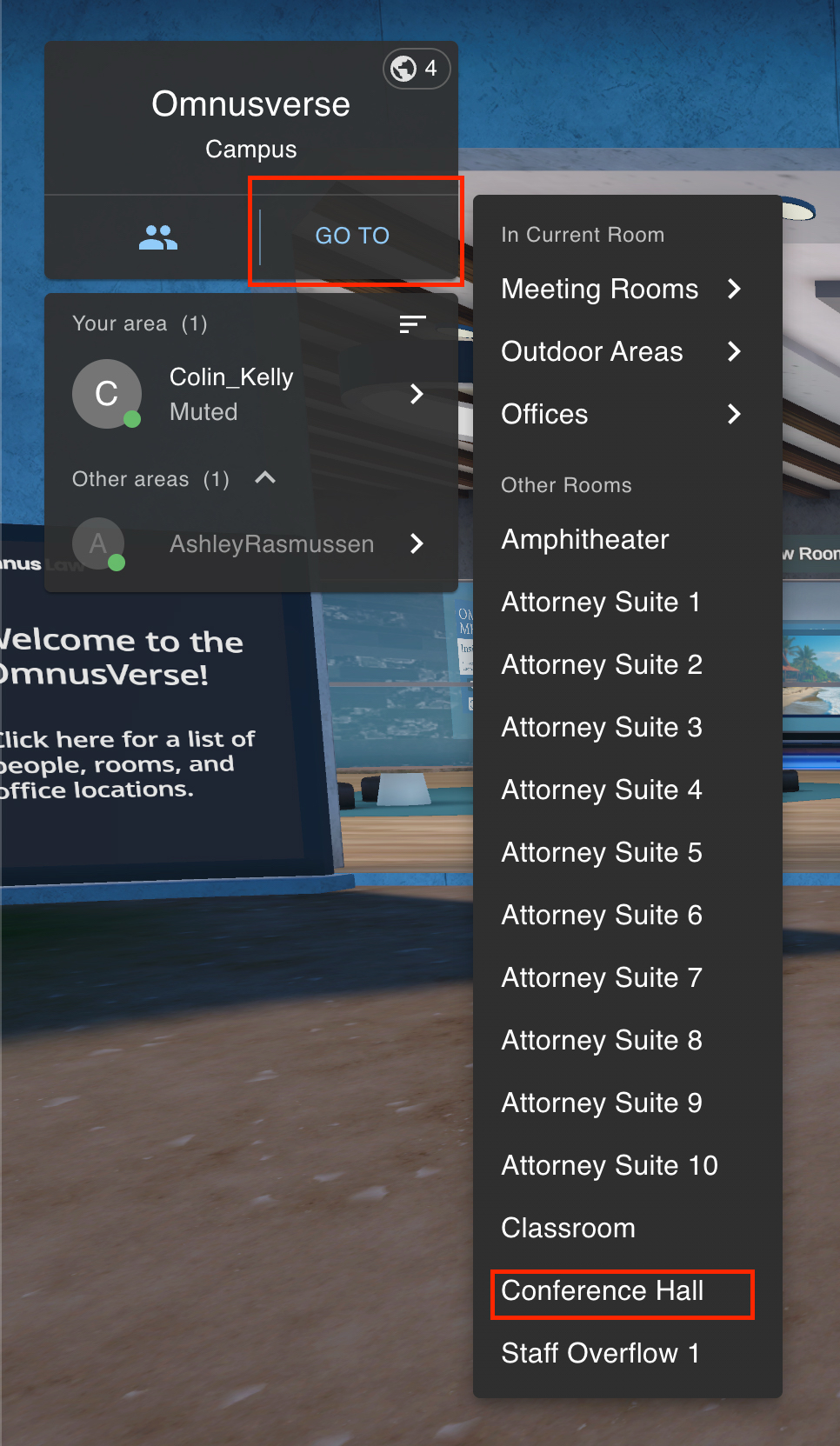840x1446 pixels.
Task: Click Colin_Kelly's avatar circle
Action: (x=107, y=394)
